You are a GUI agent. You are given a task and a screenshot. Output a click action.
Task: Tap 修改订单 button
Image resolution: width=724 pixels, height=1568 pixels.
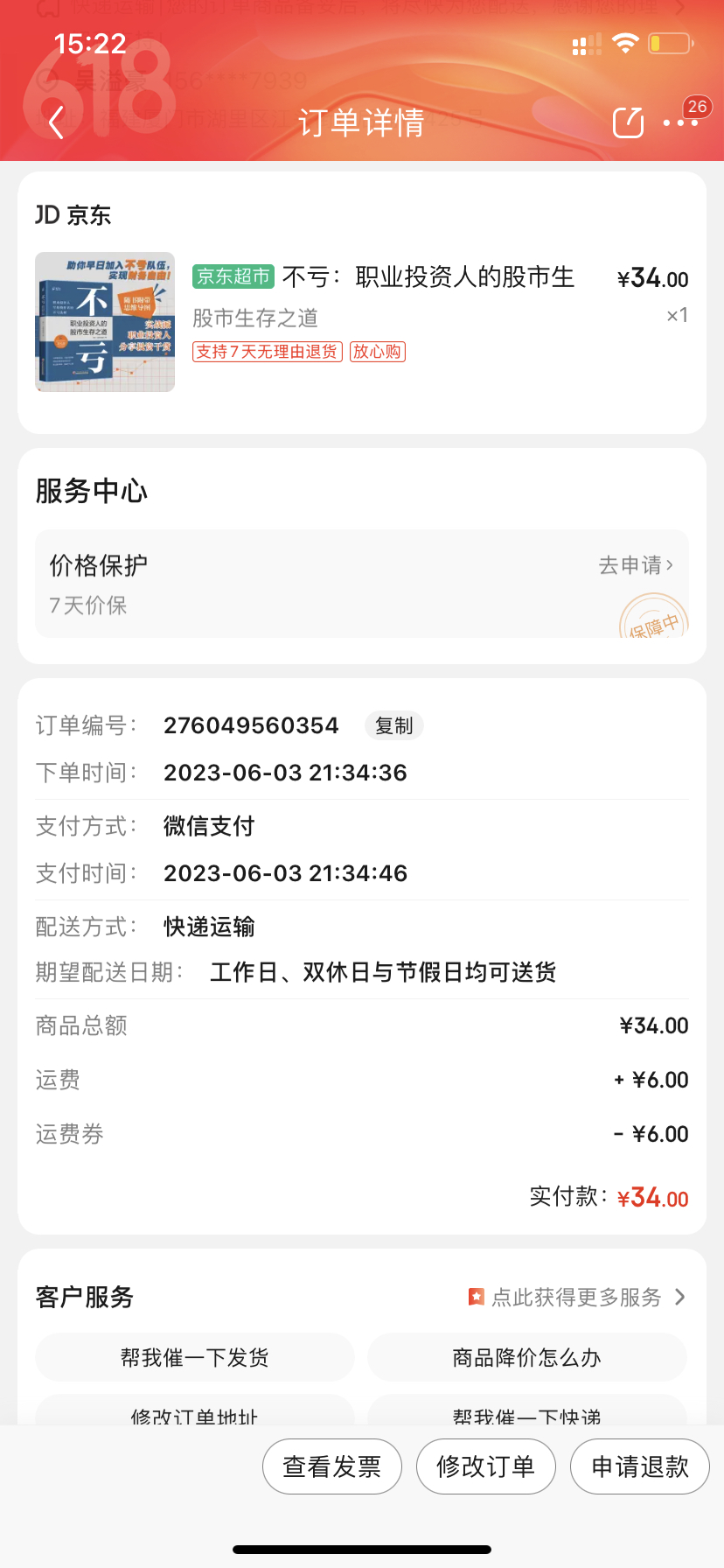click(486, 1466)
